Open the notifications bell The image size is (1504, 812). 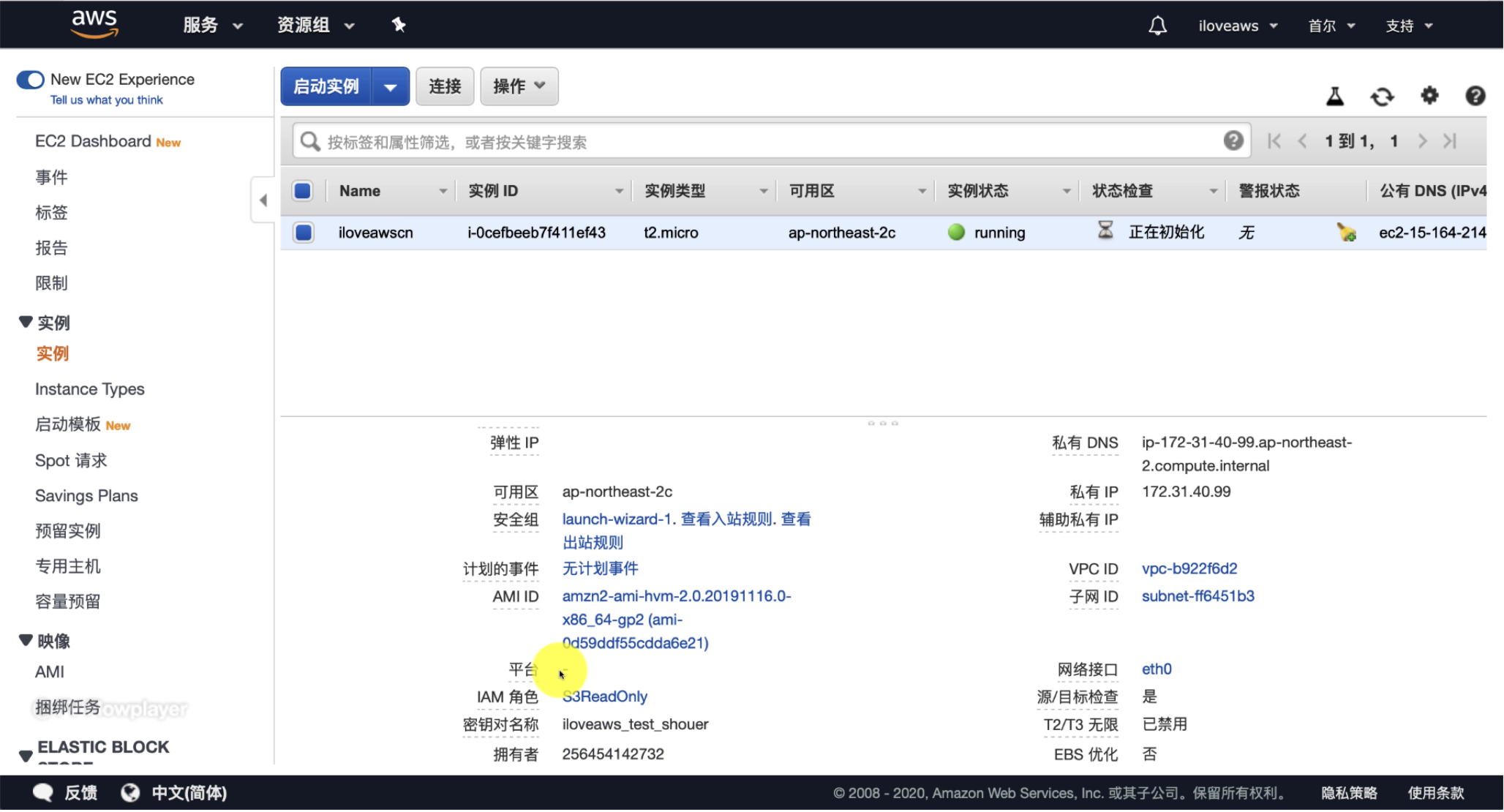(x=1157, y=26)
